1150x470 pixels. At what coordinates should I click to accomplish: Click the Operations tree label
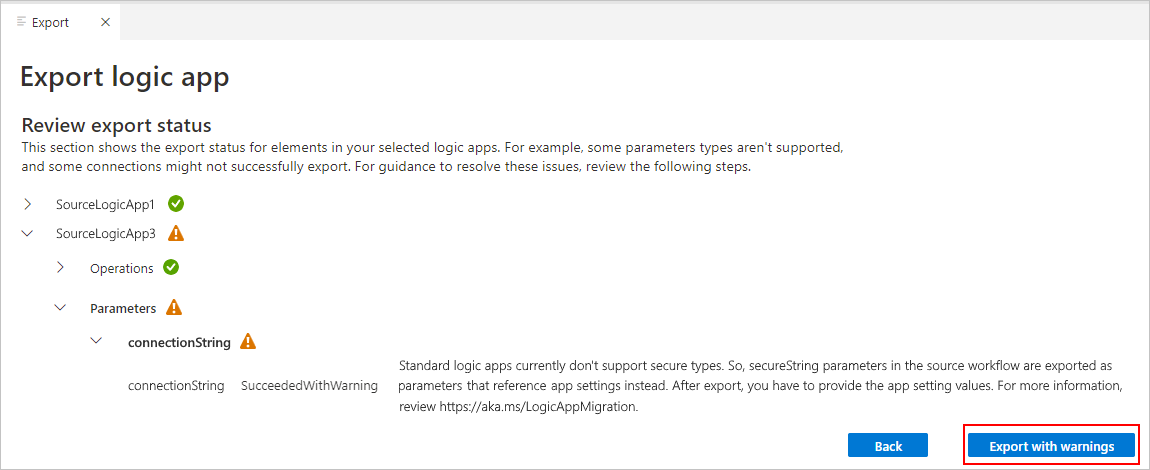point(122,269)
